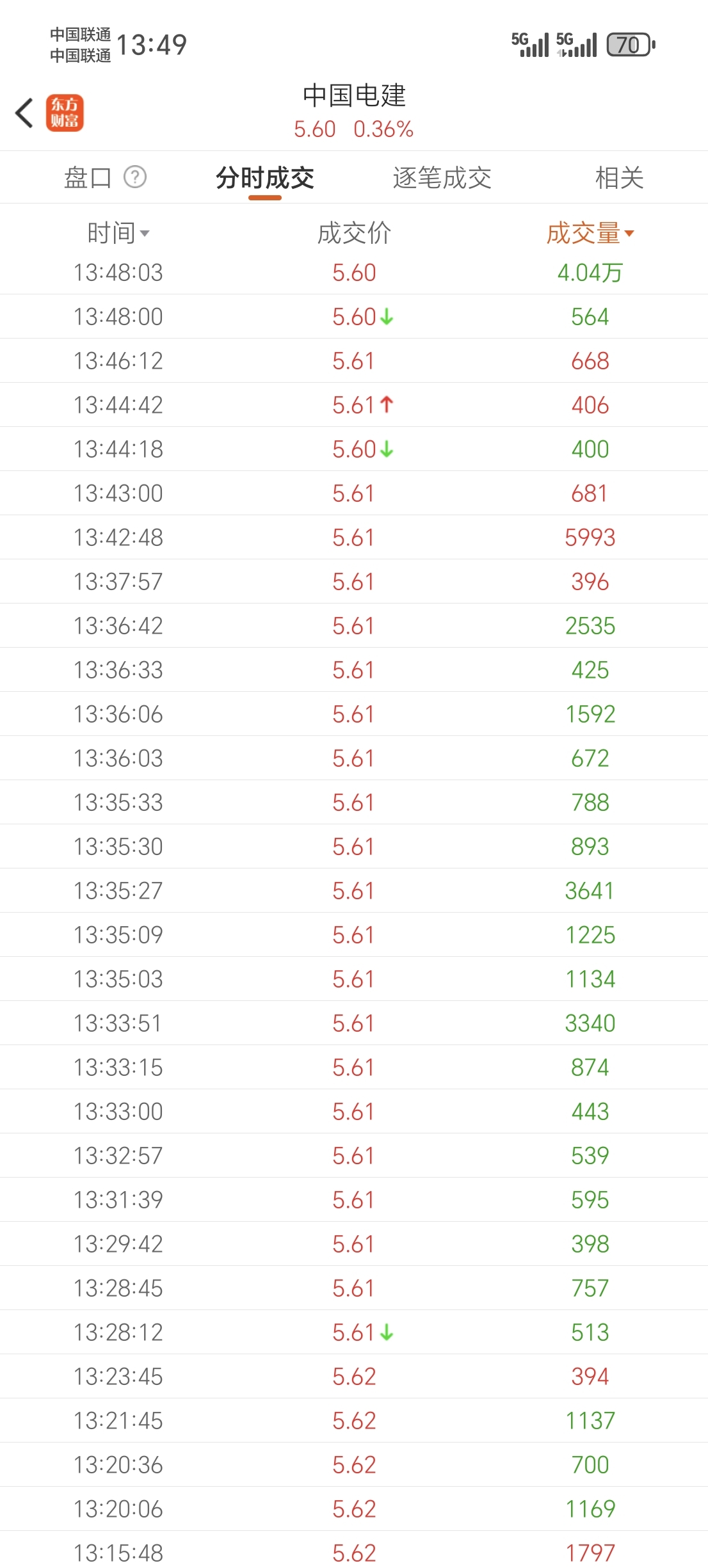This screenshot has width=708, height=1568.
Task: Tap red up arrow in the 13:44:42 row
Action: coord(387,404)
